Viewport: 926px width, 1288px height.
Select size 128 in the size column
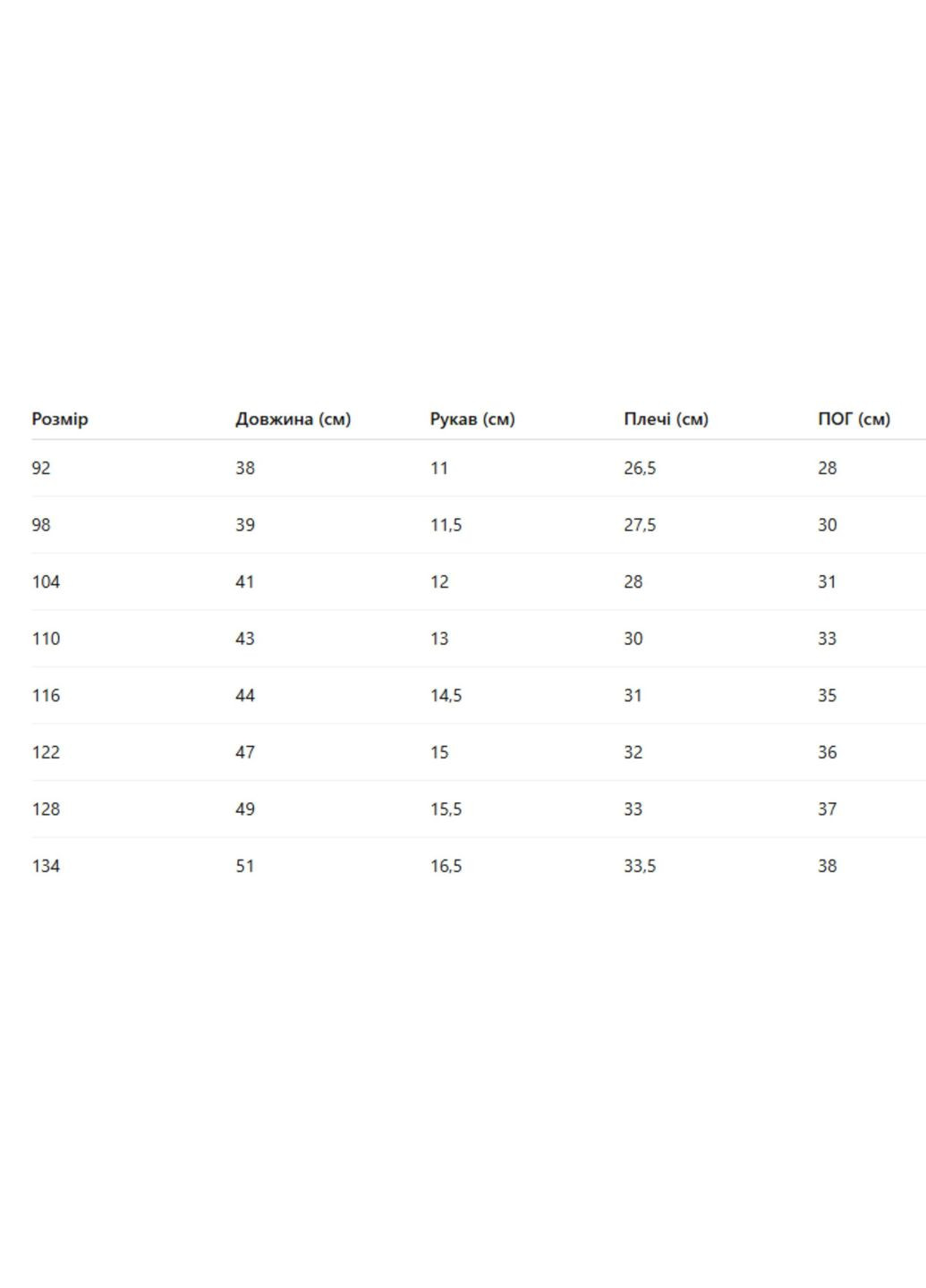46,809
